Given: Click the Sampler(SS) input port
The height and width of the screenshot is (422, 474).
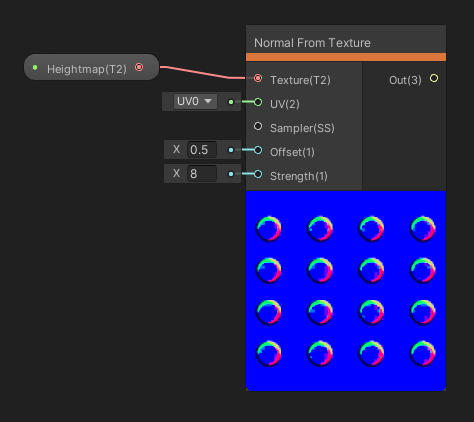Looking at the screenshot, I should coord(258,126).
